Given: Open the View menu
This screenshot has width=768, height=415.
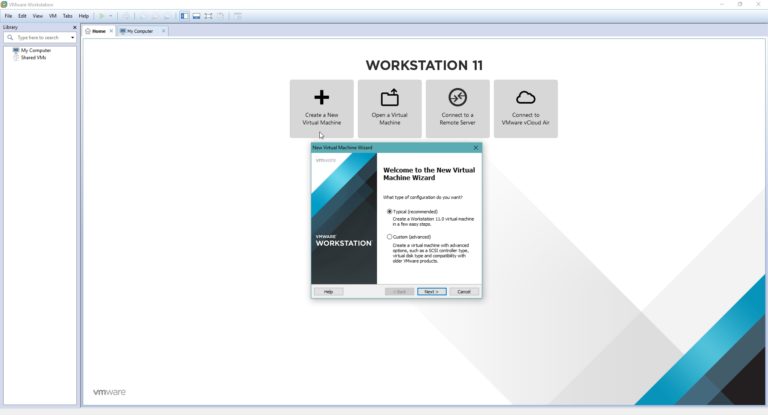Looking at the screenshot, I should (38, 16).
